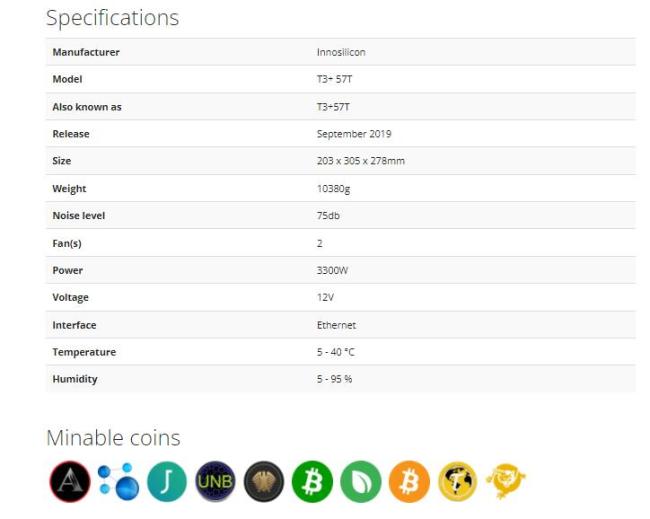
Task: Click the Weight value 10380g
Action: click(x=333, y=189)
